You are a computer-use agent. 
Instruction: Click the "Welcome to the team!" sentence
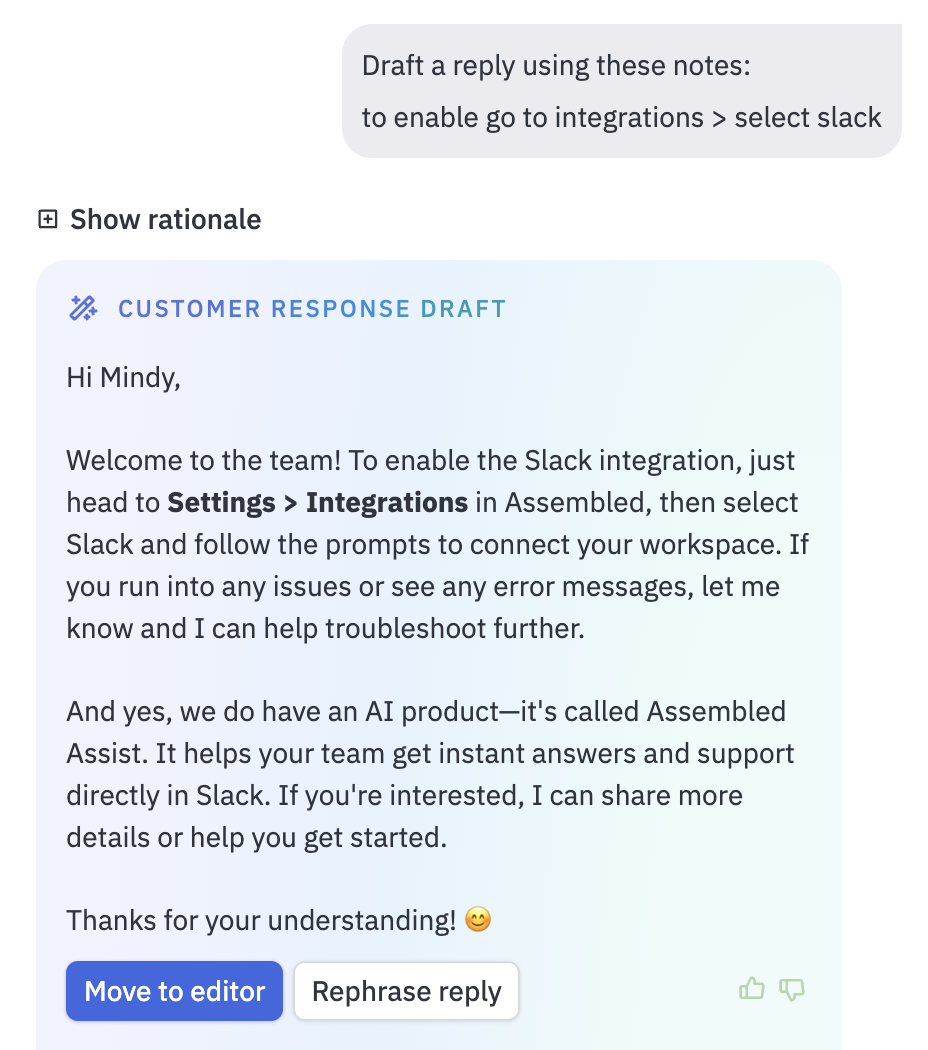tap(204, 461)
